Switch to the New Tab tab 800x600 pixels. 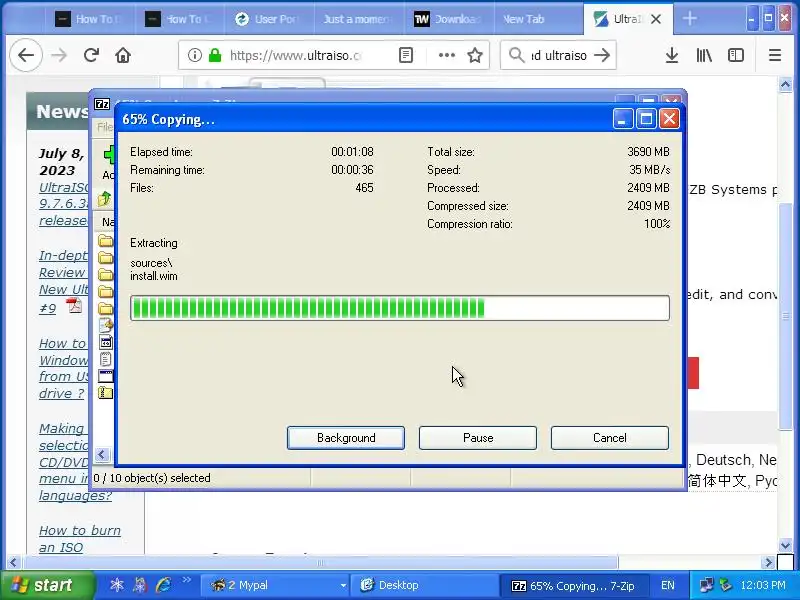[539, 19]
